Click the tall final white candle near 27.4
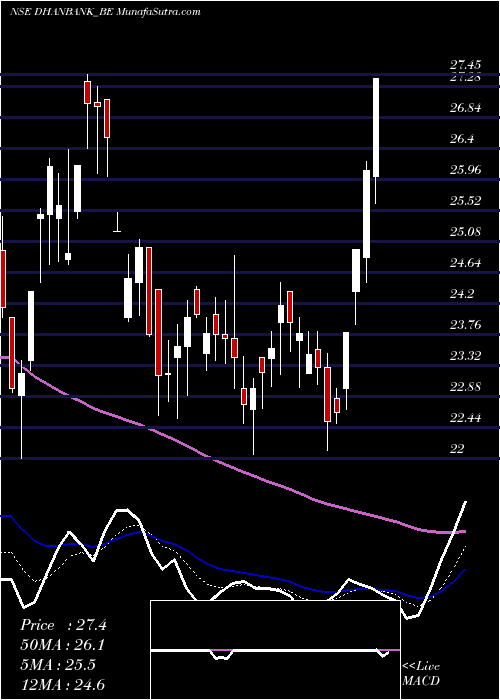500x700 pixels. (x=376, y=127)
